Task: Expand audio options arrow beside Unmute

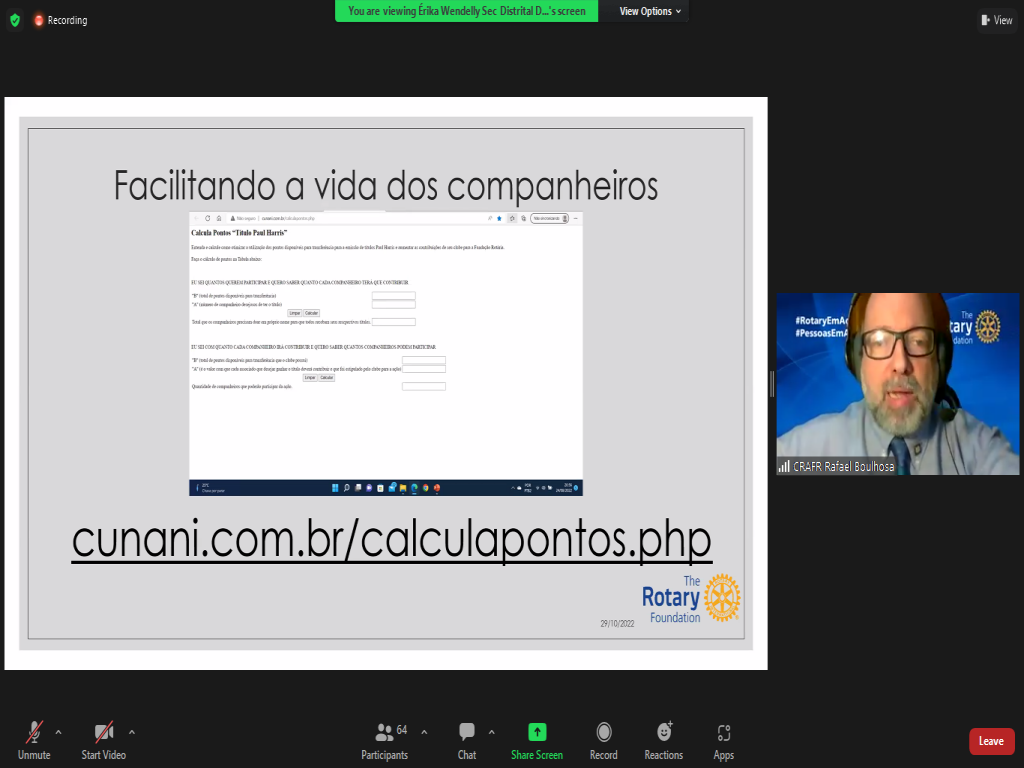Action: (58, 732)
